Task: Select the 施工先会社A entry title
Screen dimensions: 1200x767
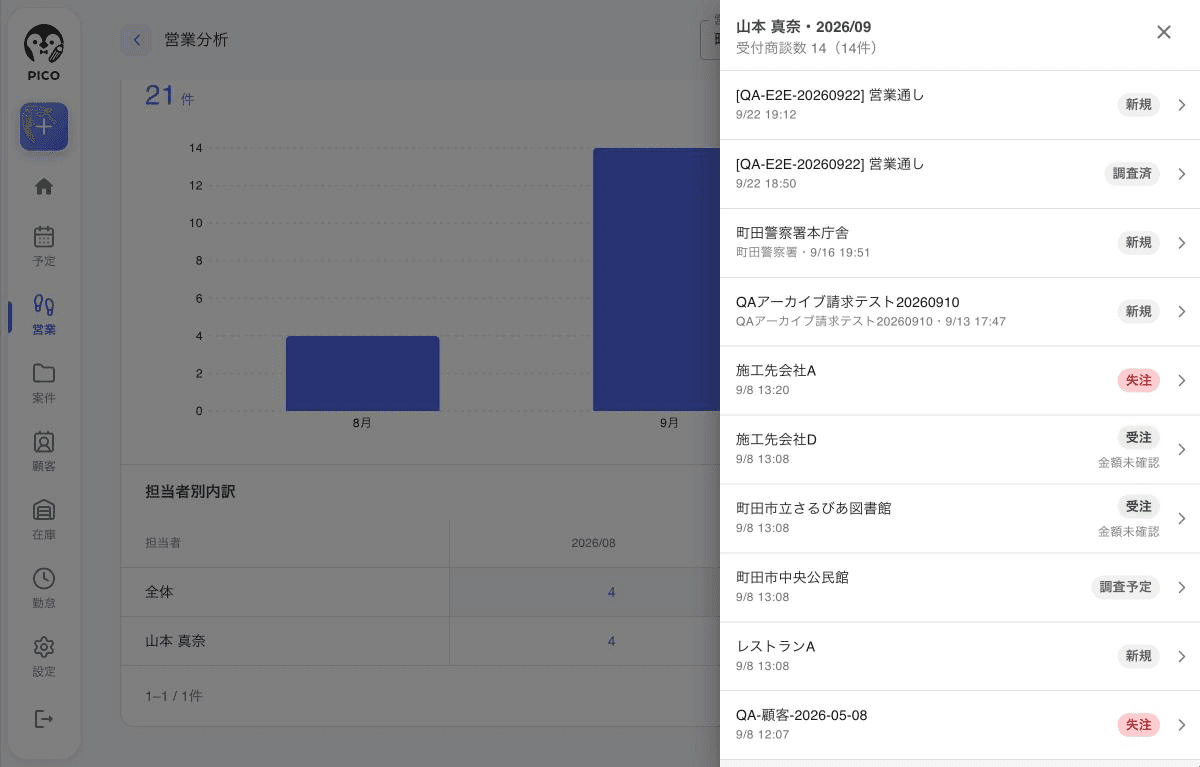Action: 776,371
